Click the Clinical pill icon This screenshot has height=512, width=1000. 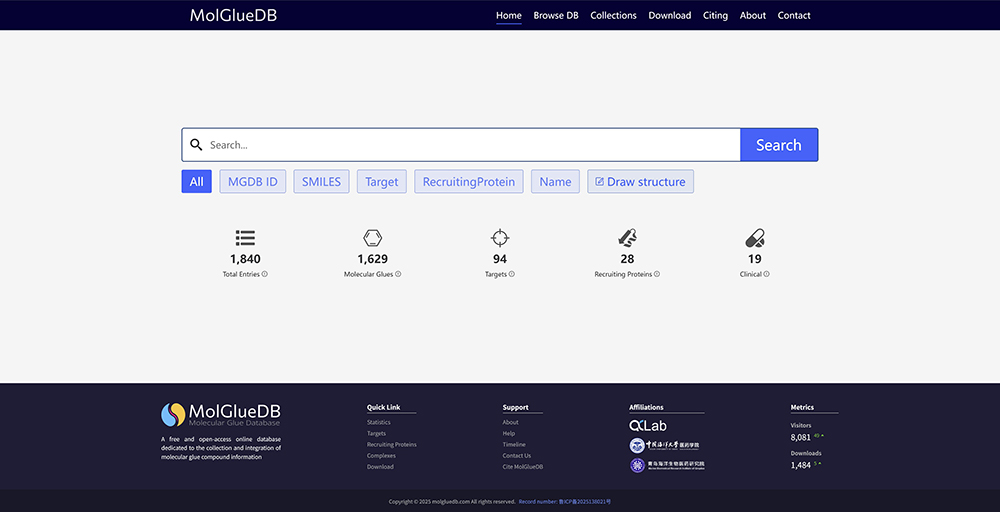[x=755, y=238]
